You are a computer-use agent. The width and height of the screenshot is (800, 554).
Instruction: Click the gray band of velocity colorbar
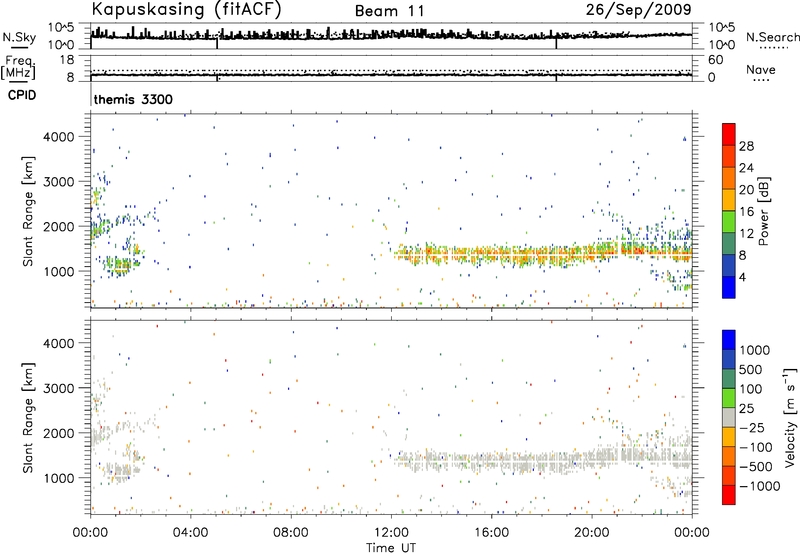(x=729, y=417)
